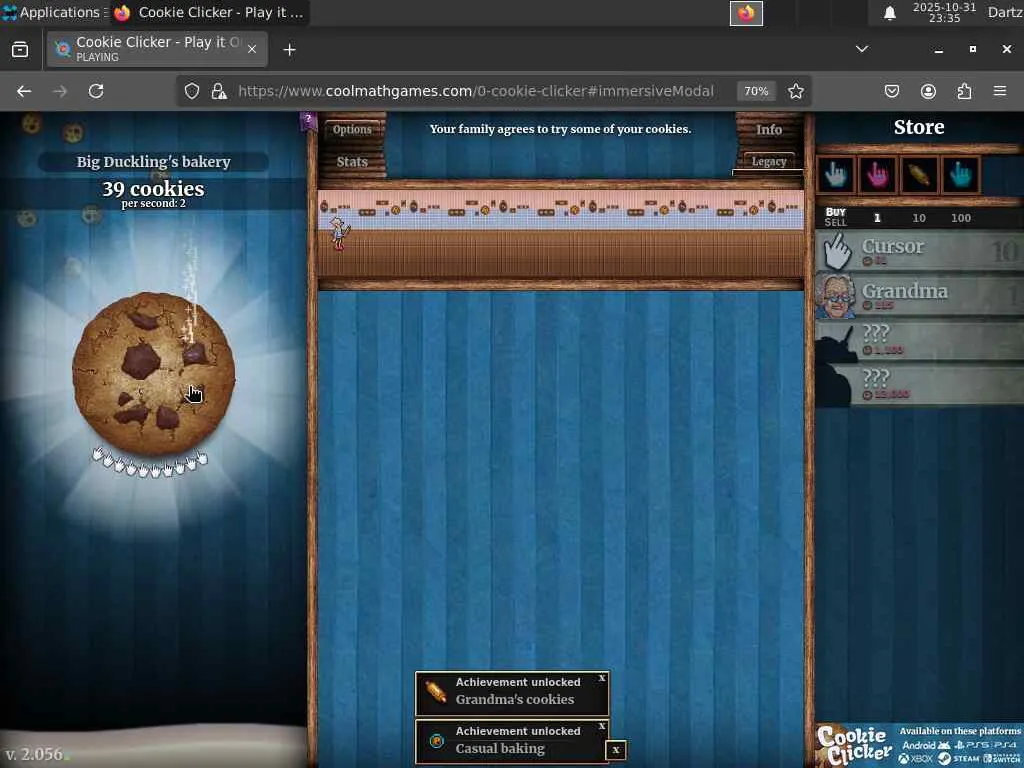Viewport: 1024px width, 768px height.
Task: Go back with the browser back arrow
Action: (x=24, y=91)
